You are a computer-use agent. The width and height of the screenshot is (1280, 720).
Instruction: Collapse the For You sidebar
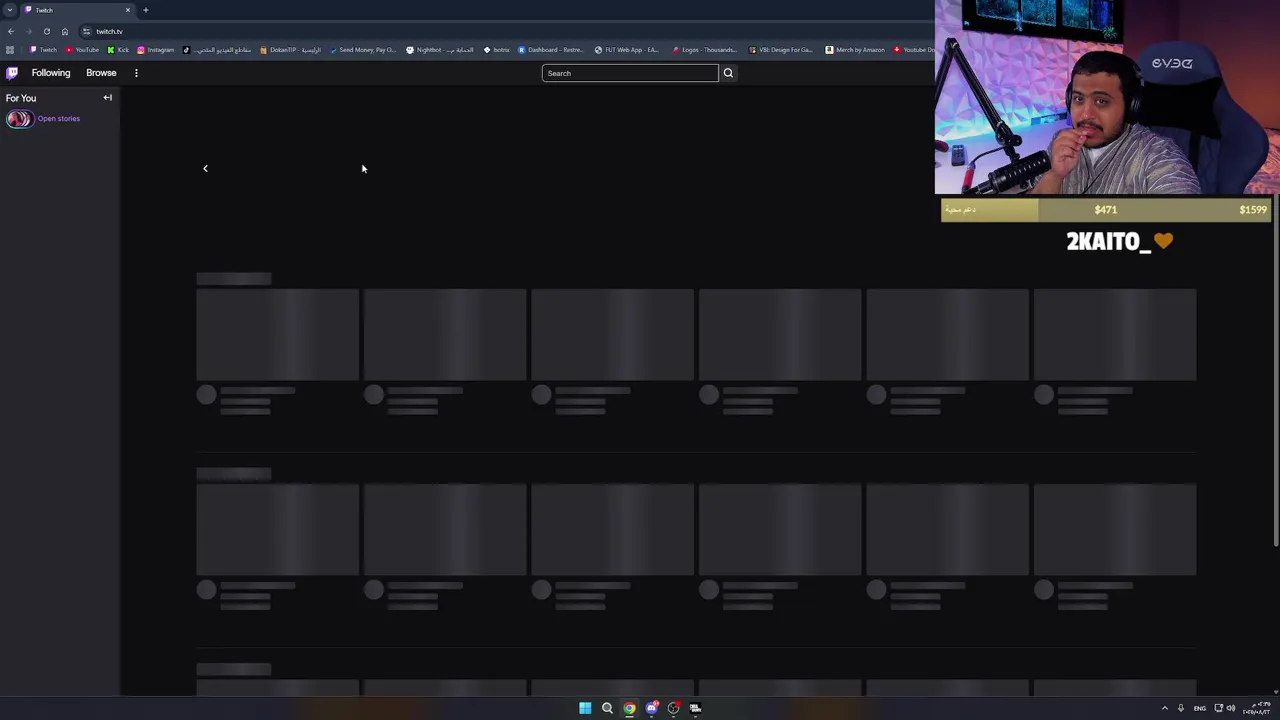(x=108, y=98)
